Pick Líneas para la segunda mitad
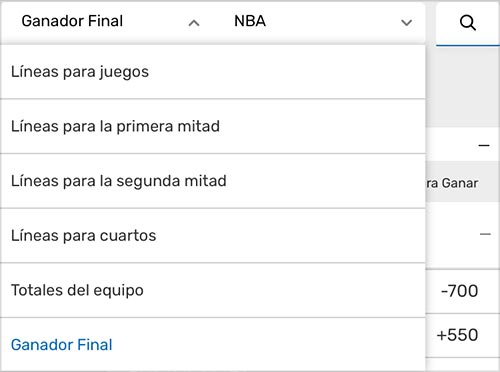The width and height of the screenshot is (500, 372). [213, 181]
